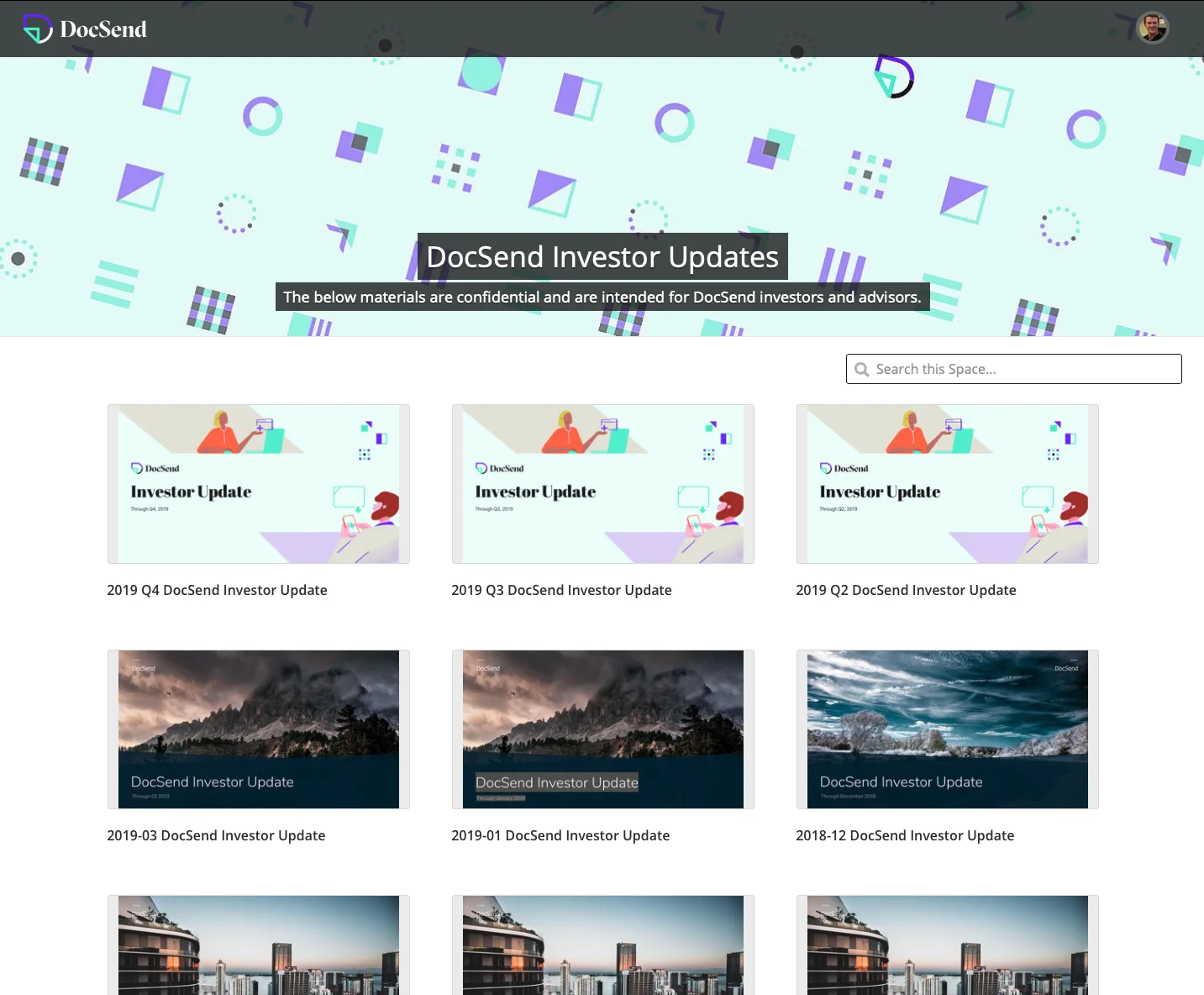1204x995 pixels.
Task: Open the 2019 Q3 Investor Update thumbnail
Action: pyautogui.click(x=603, y=484)
